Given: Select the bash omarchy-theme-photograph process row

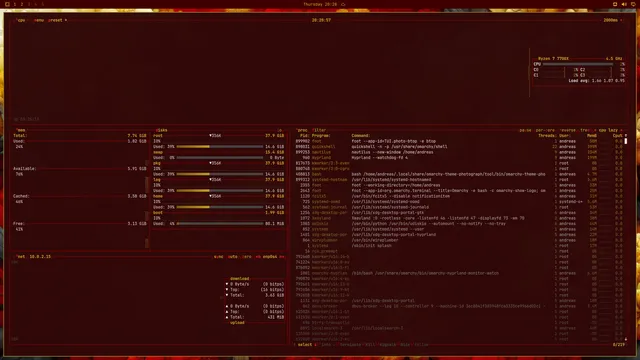Looking at the screenshot, I should (459, 174).
